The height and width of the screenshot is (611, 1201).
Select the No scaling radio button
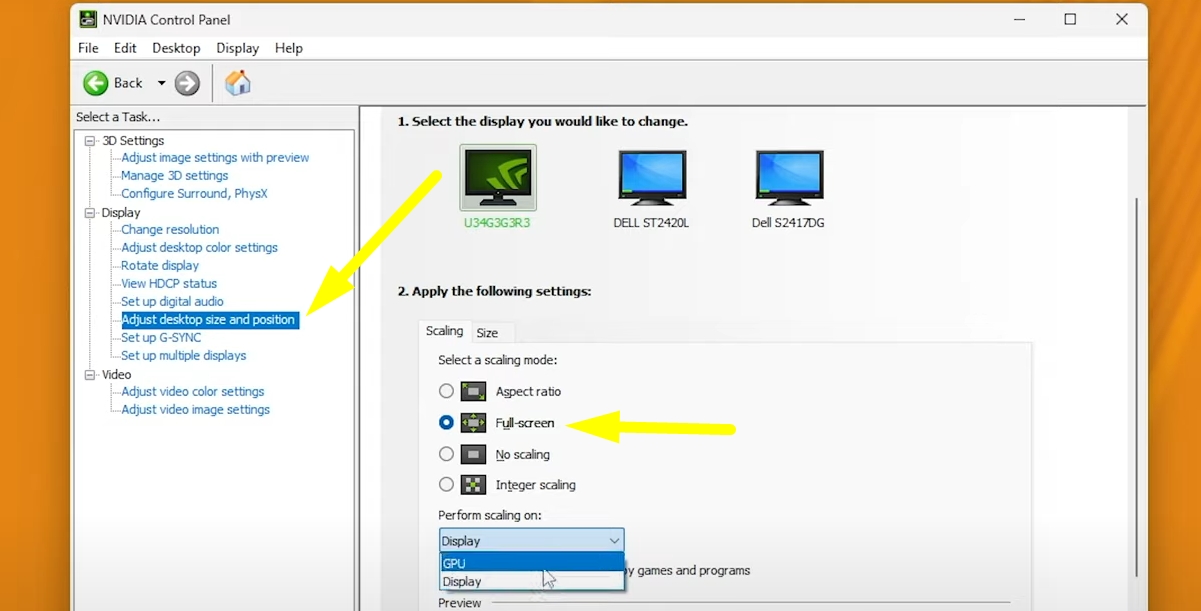pyautogui.click(x=446, y=454)
